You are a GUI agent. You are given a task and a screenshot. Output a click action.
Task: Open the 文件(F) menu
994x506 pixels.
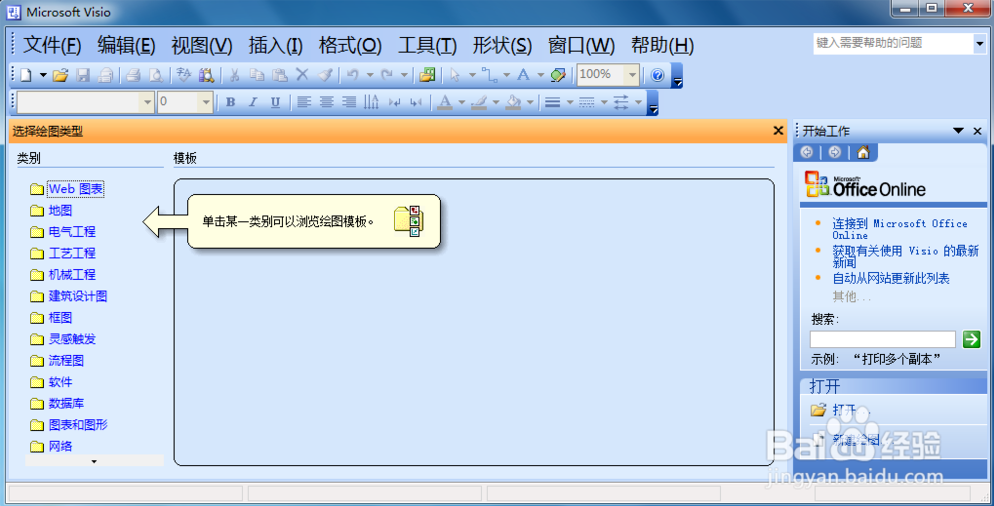pyautogui.click(x=52, y=45)
